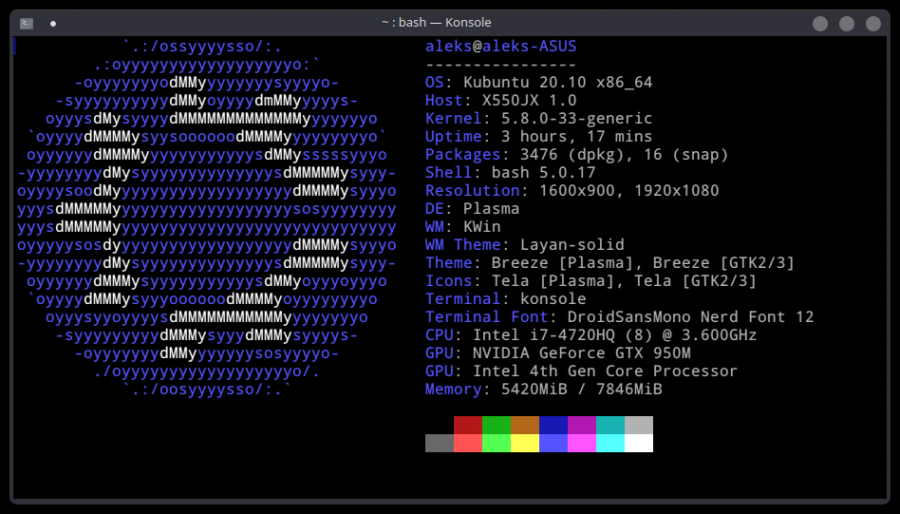Image resolution: width=900 pixels, height=514 pixels.
Task: Click the dark red color block
Action: pos(468,425)
